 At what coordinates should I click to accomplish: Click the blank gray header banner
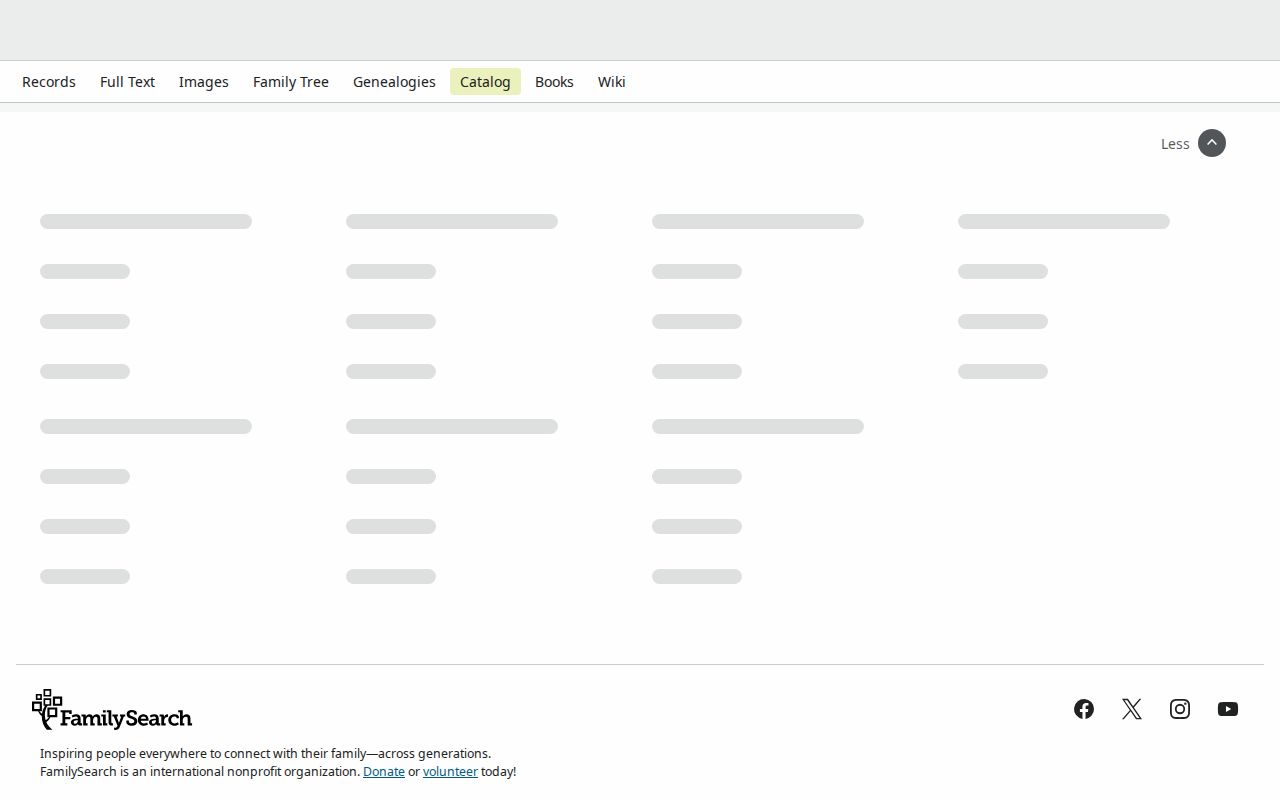[x=640, y=30]
